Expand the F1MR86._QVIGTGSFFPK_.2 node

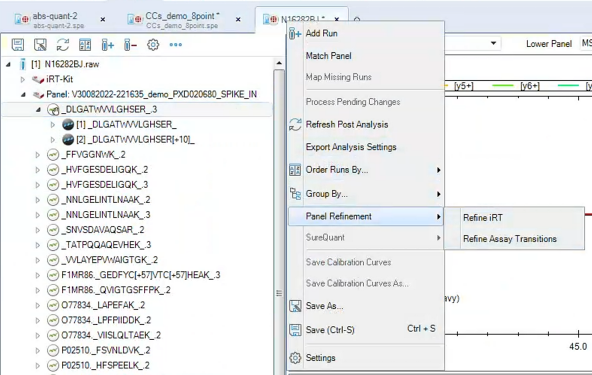pyautogui.click(x=38, y=290)
